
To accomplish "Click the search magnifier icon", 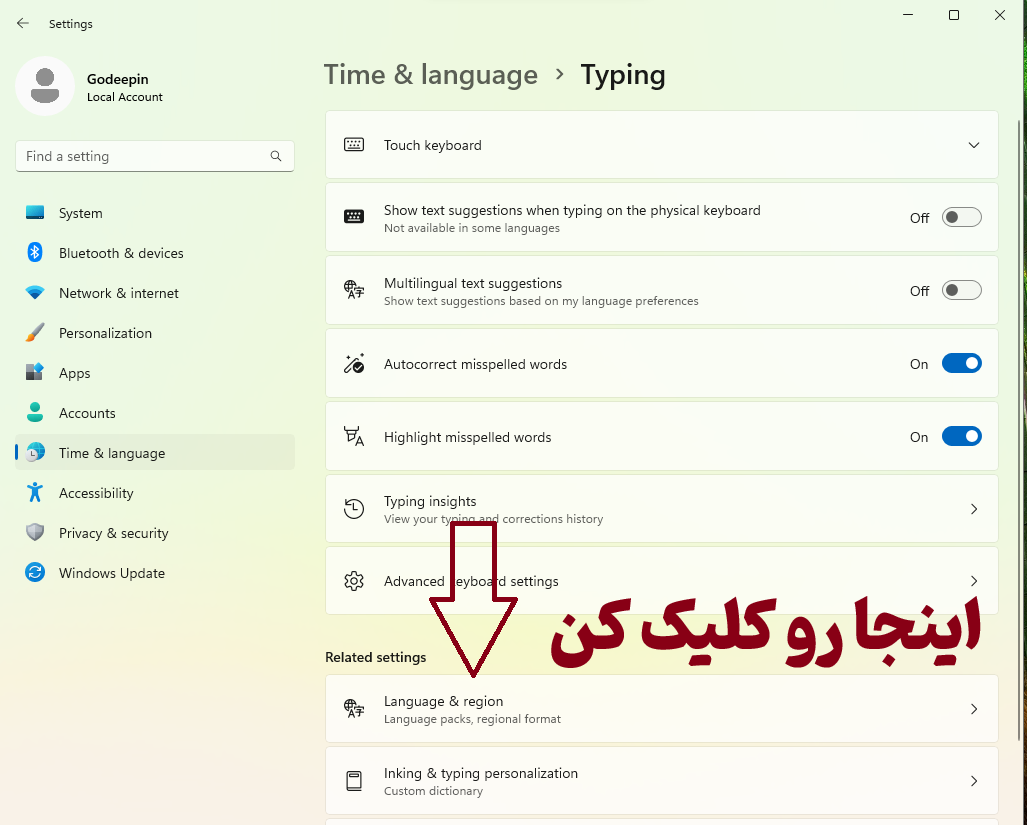I will click(276, 156).
